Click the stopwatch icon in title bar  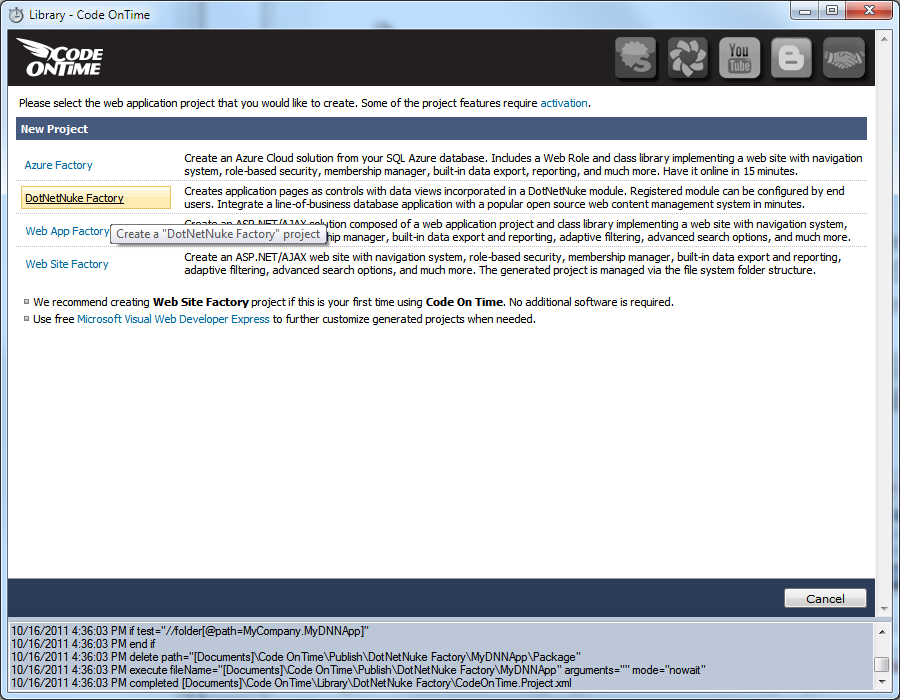coord(16,15)
